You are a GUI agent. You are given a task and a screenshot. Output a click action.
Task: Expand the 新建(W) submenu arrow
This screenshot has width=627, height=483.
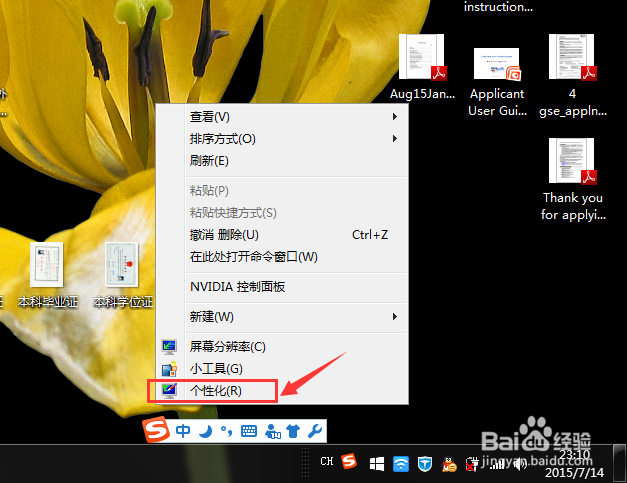(x=395, y=317)
